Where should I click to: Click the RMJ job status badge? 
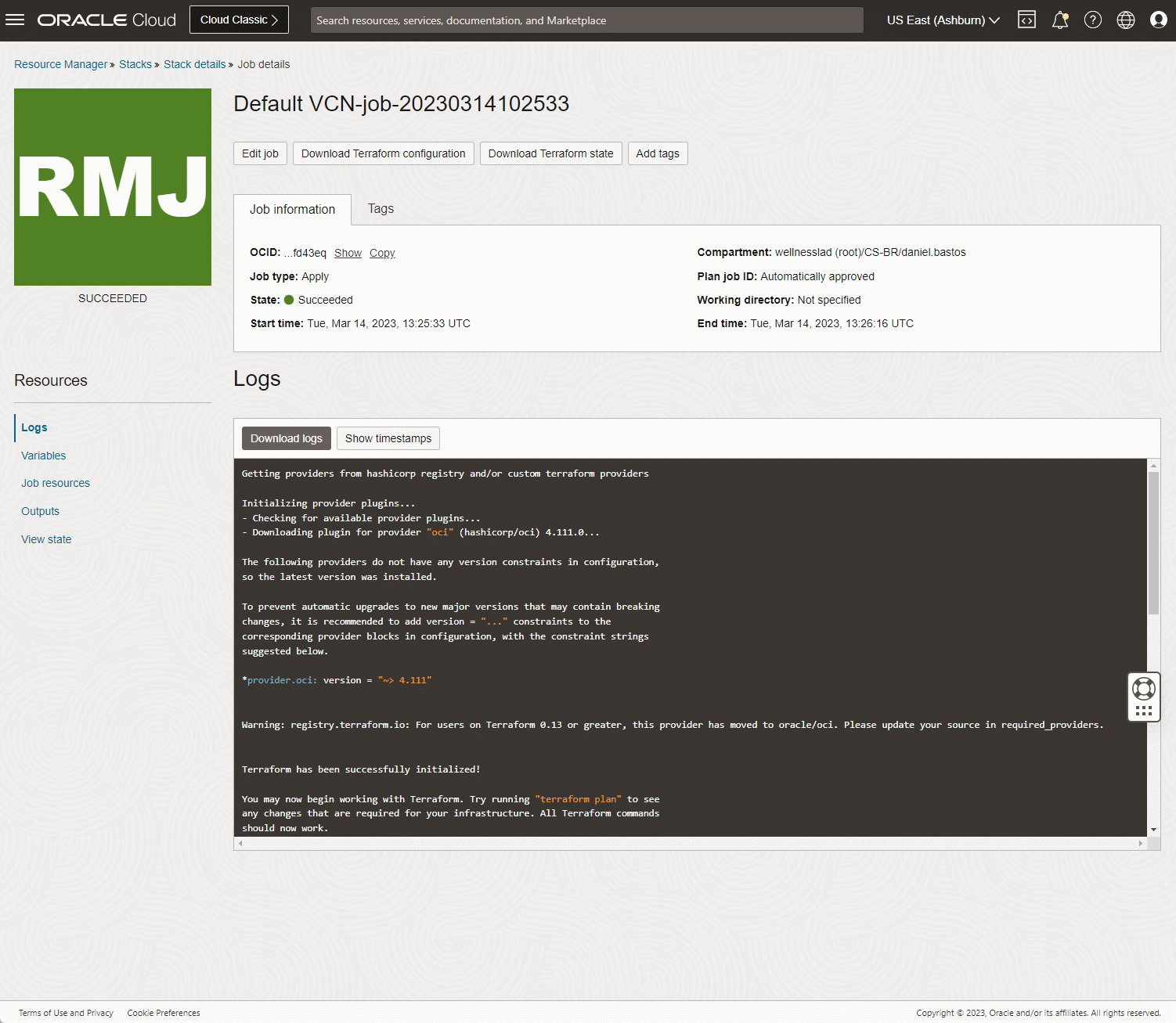point(113,187)
